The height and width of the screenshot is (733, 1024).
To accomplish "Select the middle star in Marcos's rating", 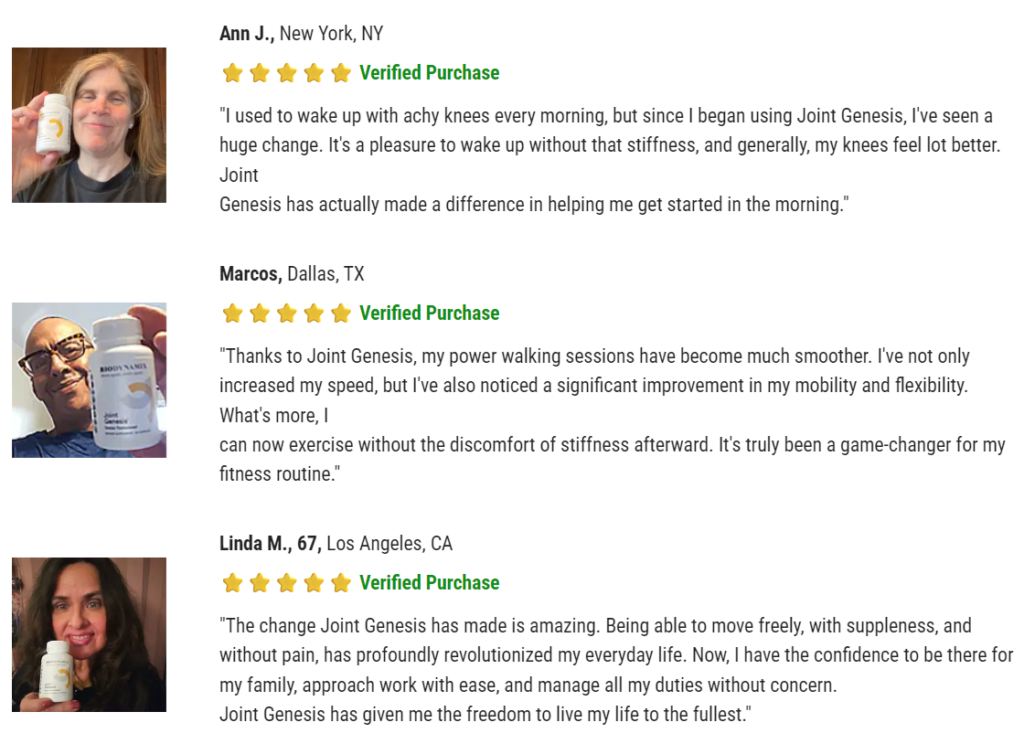I will 287,314.
